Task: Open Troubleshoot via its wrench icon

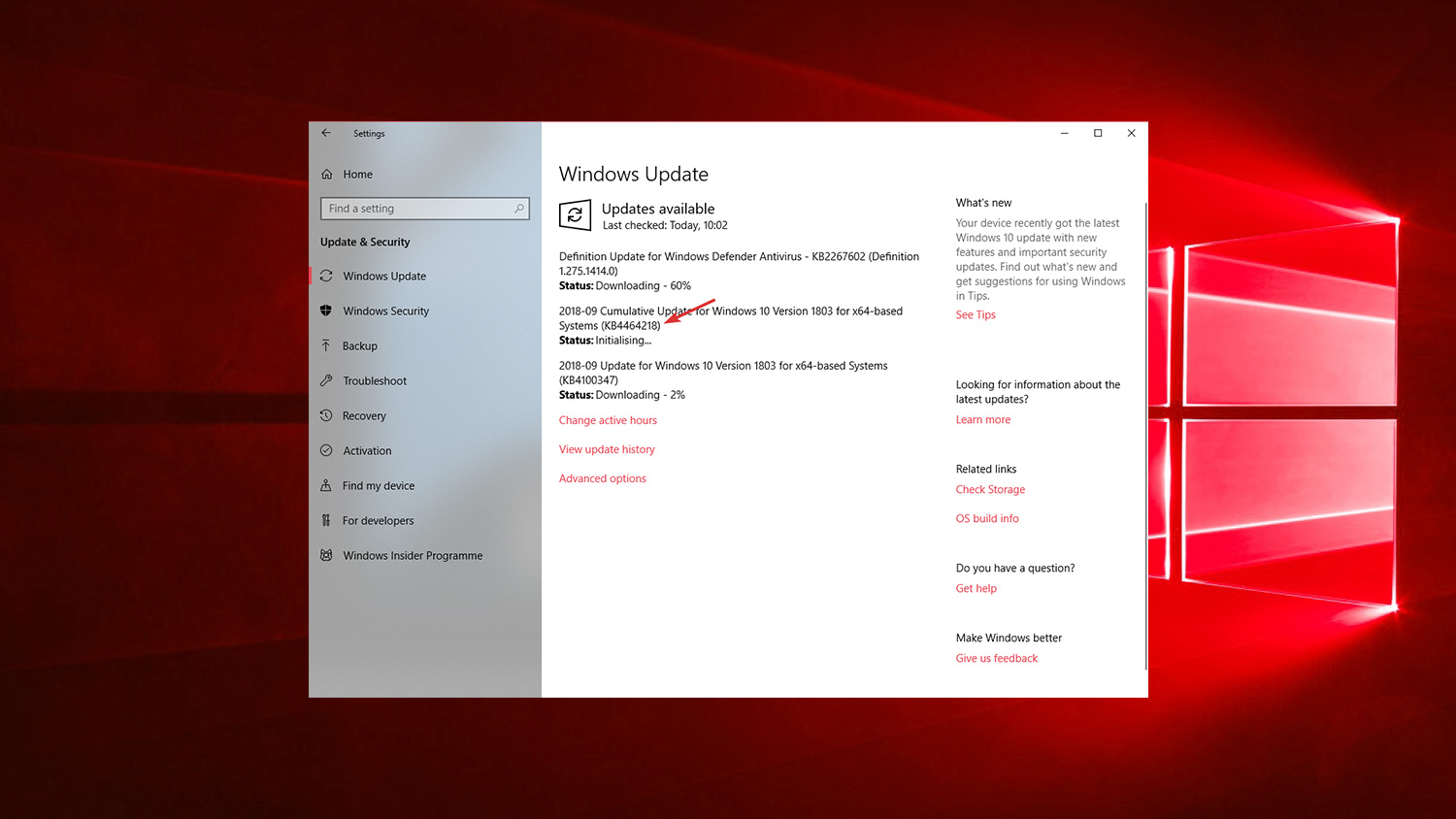Action: tap(326, 380)
